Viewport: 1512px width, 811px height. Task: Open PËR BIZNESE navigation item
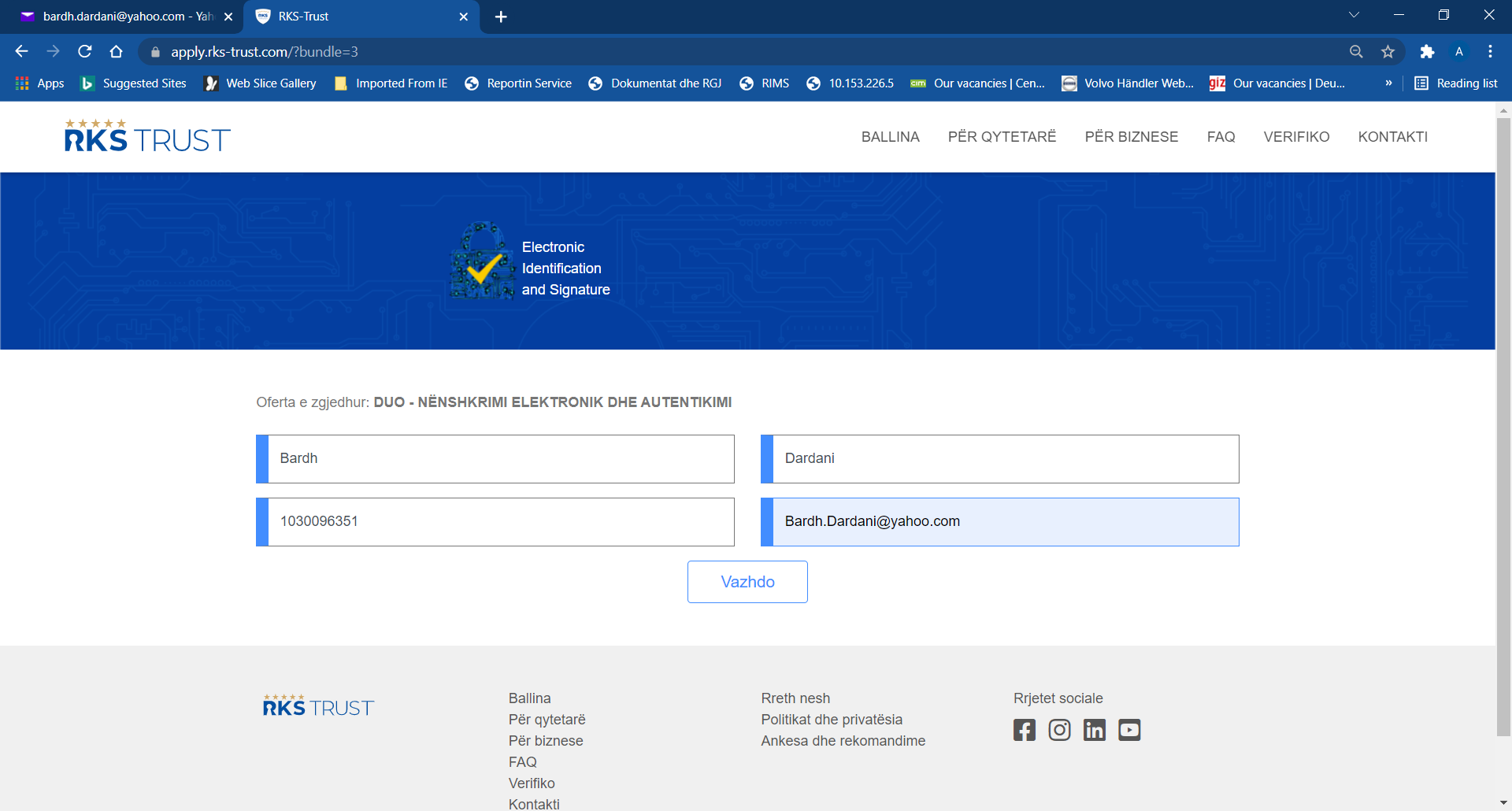(1131, 137)
